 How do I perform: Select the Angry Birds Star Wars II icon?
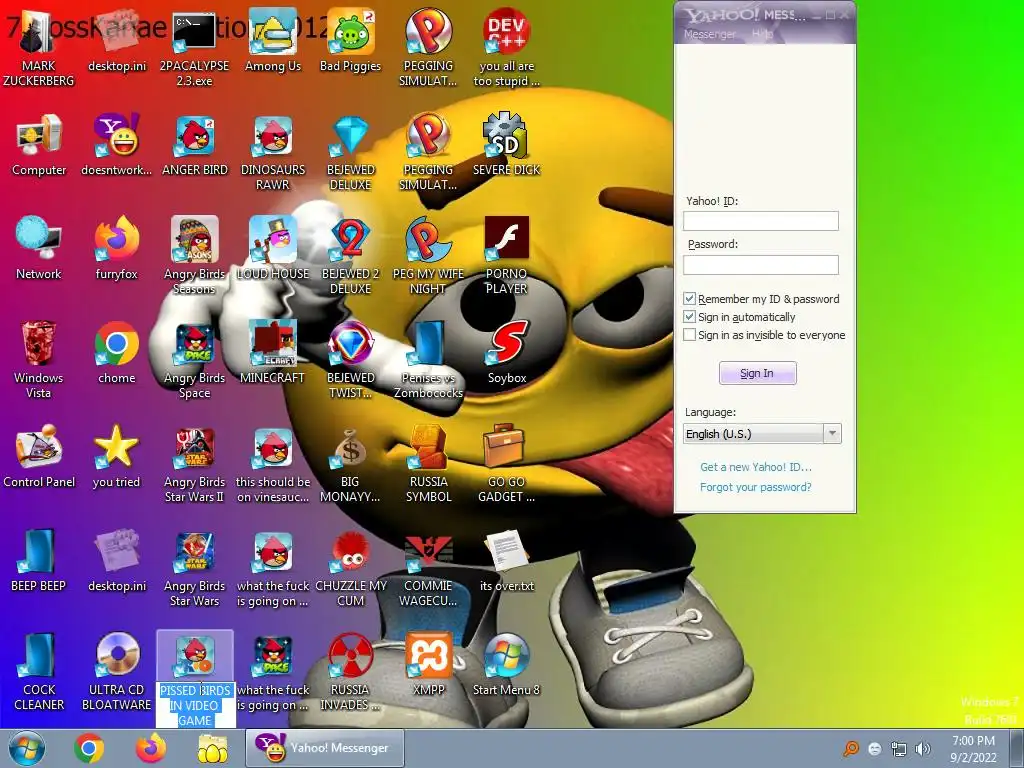click(x=195, y=463)
